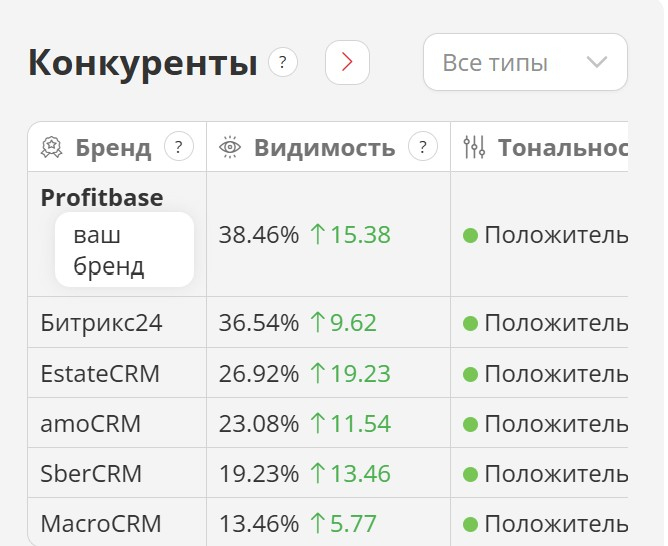
Task: Click the eye icon in Видимость header
Action: pyautogui.click(x=231, y=148)
